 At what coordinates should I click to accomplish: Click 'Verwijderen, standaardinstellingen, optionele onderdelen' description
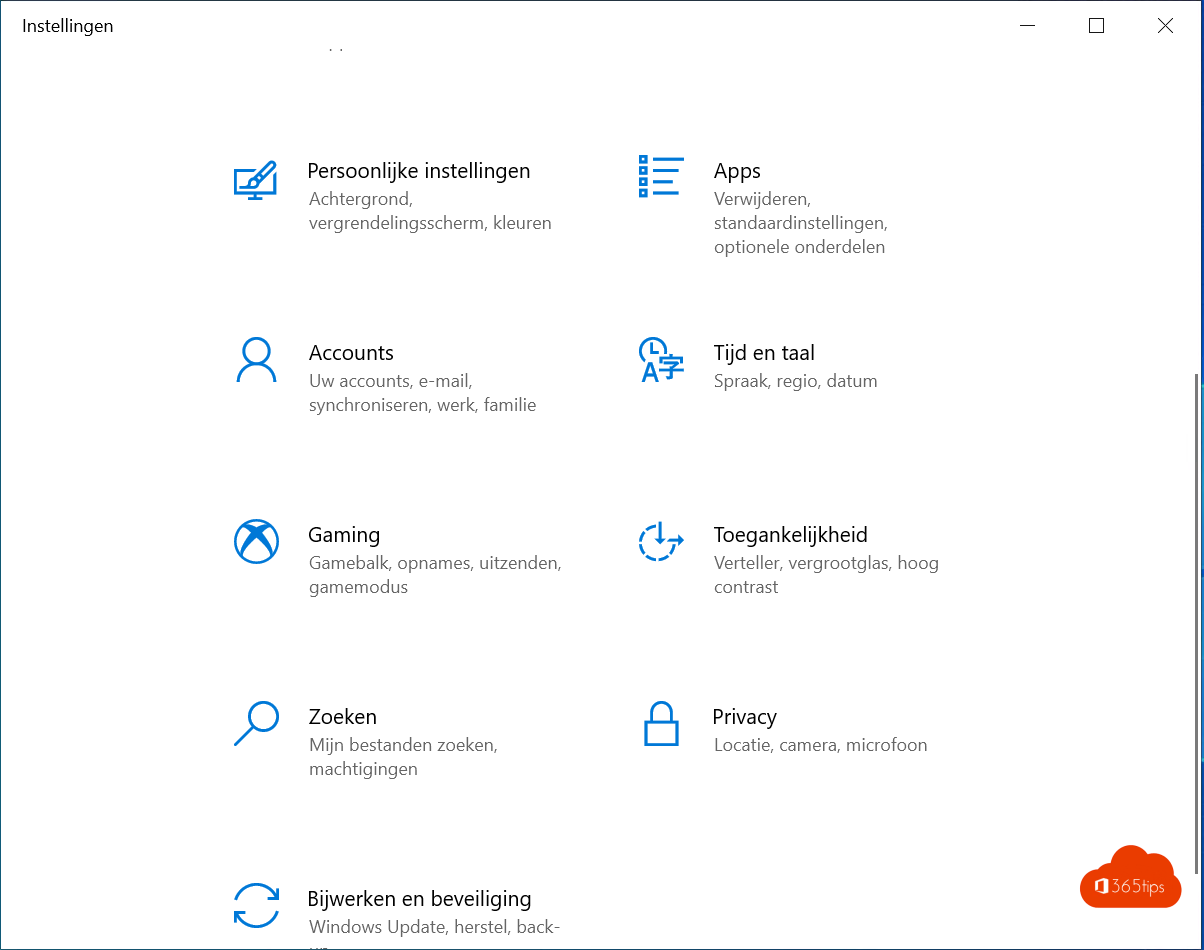[800, 223]
